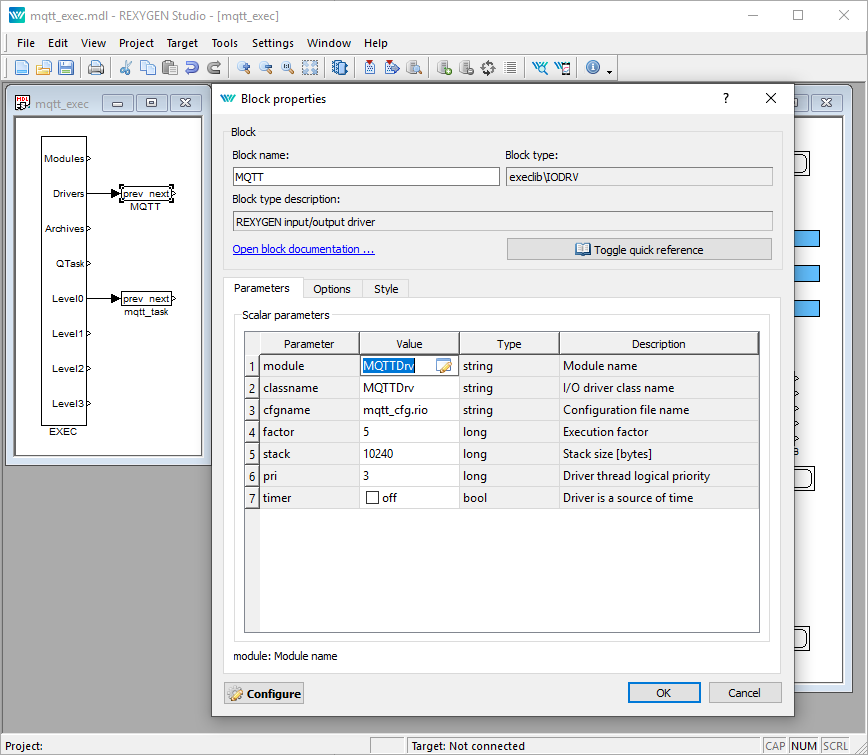Click the Open block documentation link

coord(303,249)
